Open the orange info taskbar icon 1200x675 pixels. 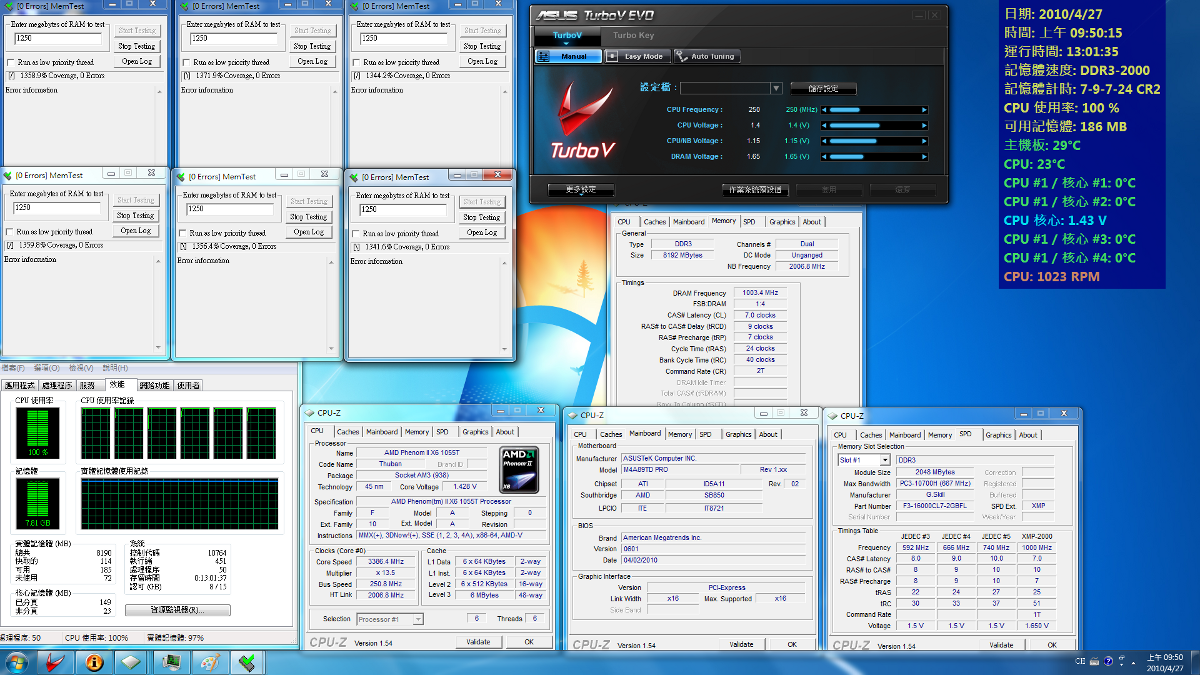95,661
